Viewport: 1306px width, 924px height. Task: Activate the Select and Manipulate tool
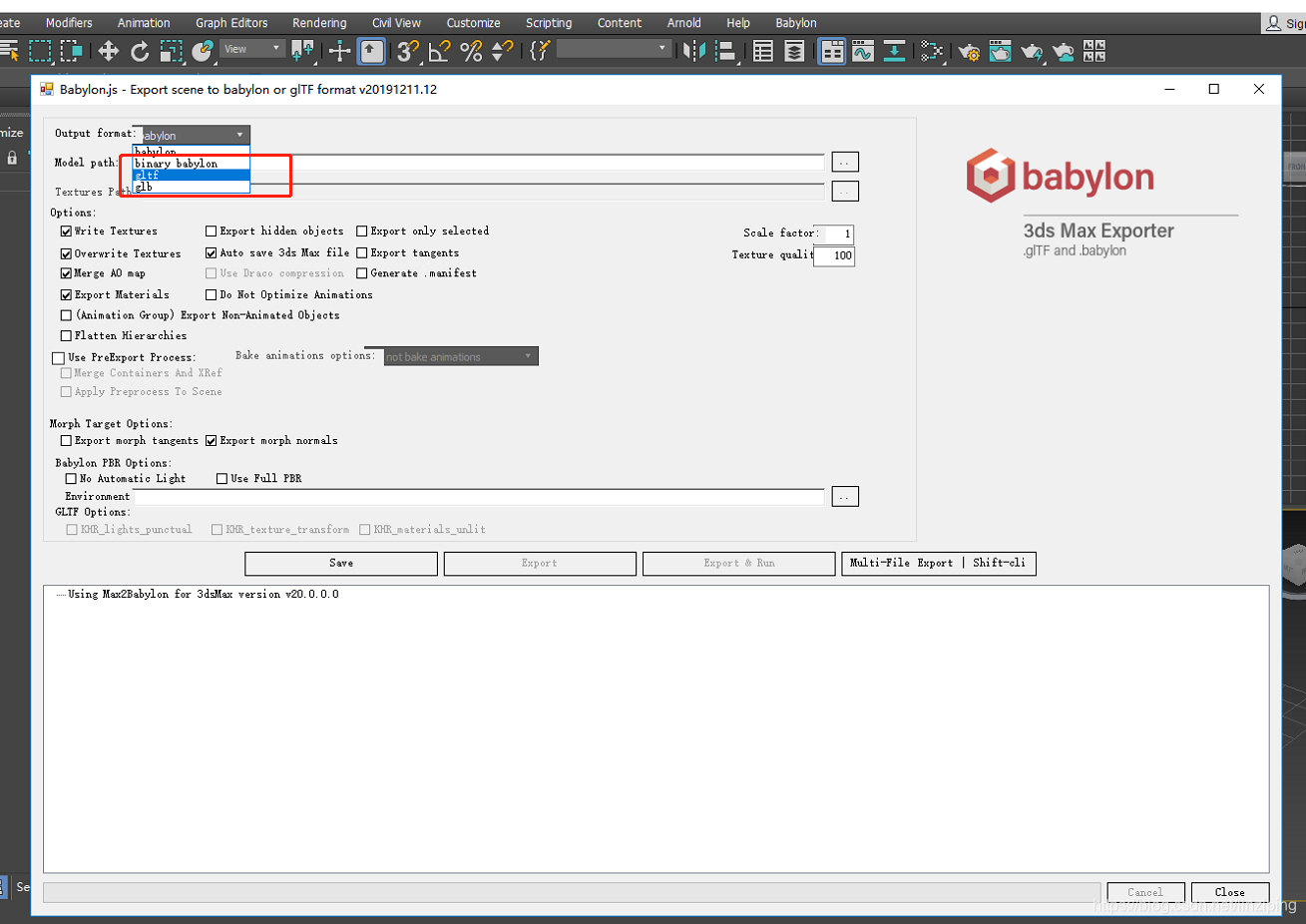[340, 51]
